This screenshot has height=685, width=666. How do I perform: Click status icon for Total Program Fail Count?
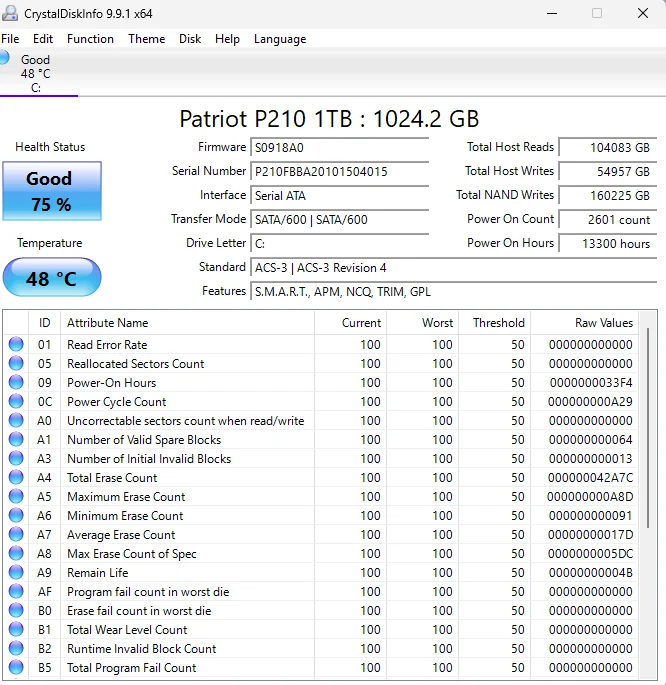(x=16, y=667)
